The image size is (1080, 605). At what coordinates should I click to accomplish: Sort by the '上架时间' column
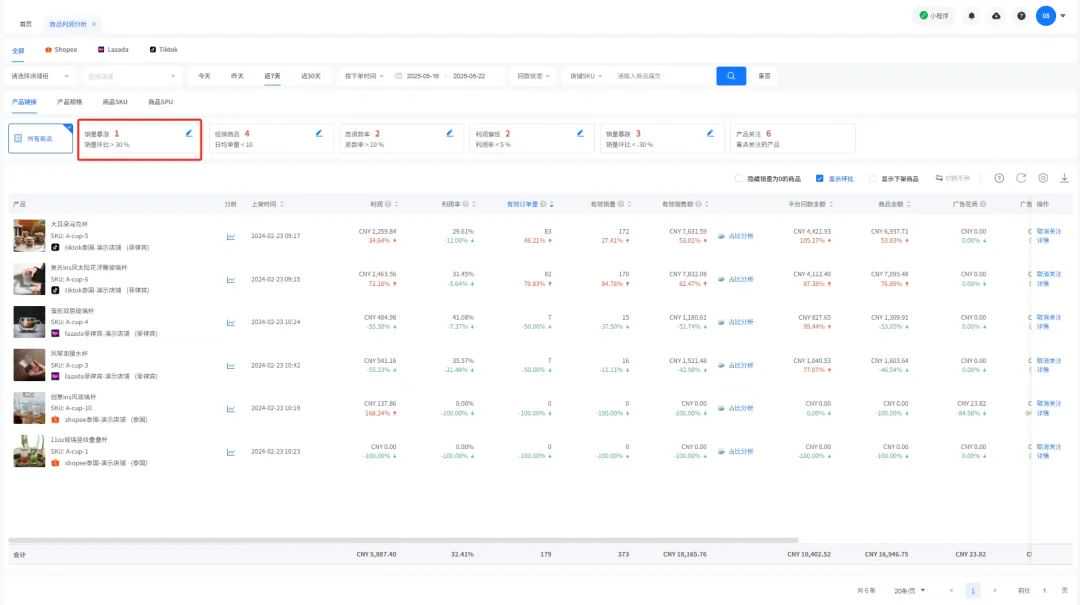point(267,204)
